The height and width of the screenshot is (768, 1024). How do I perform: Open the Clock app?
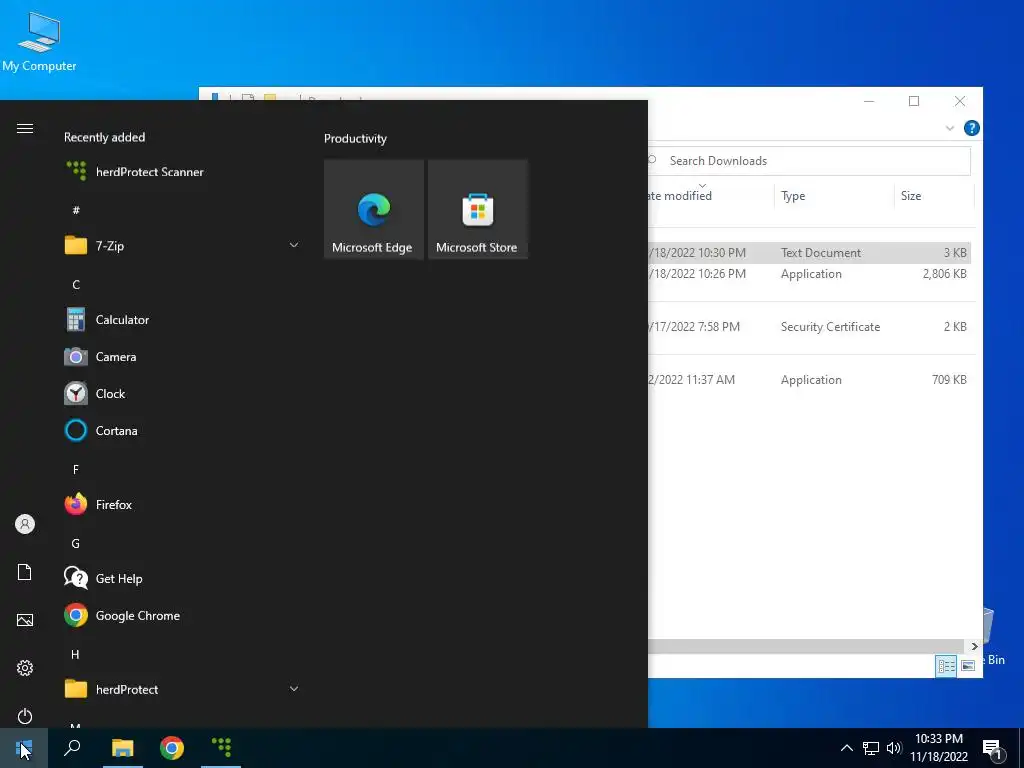[x=95, y=394]
